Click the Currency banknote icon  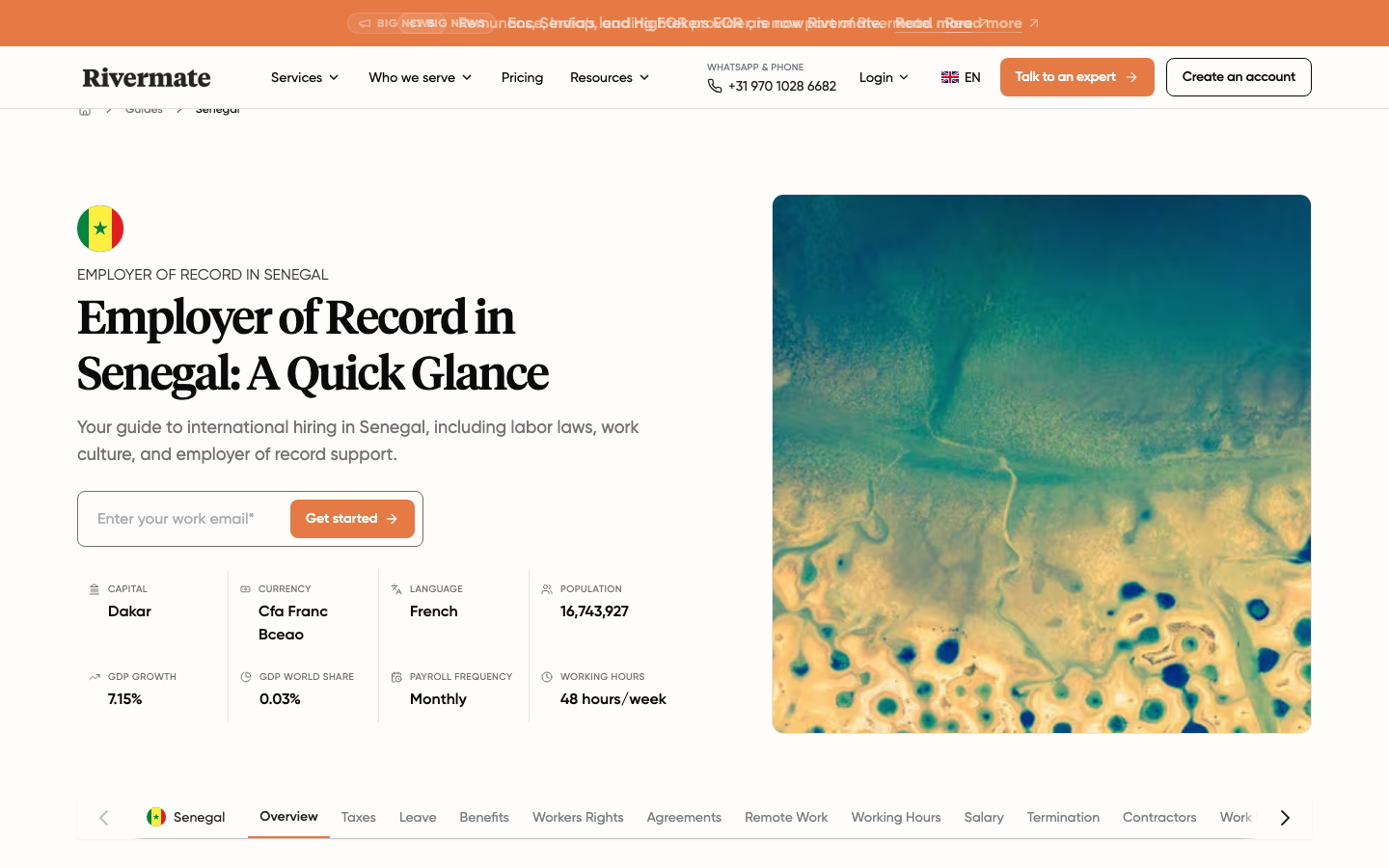(x=245, y=589)
